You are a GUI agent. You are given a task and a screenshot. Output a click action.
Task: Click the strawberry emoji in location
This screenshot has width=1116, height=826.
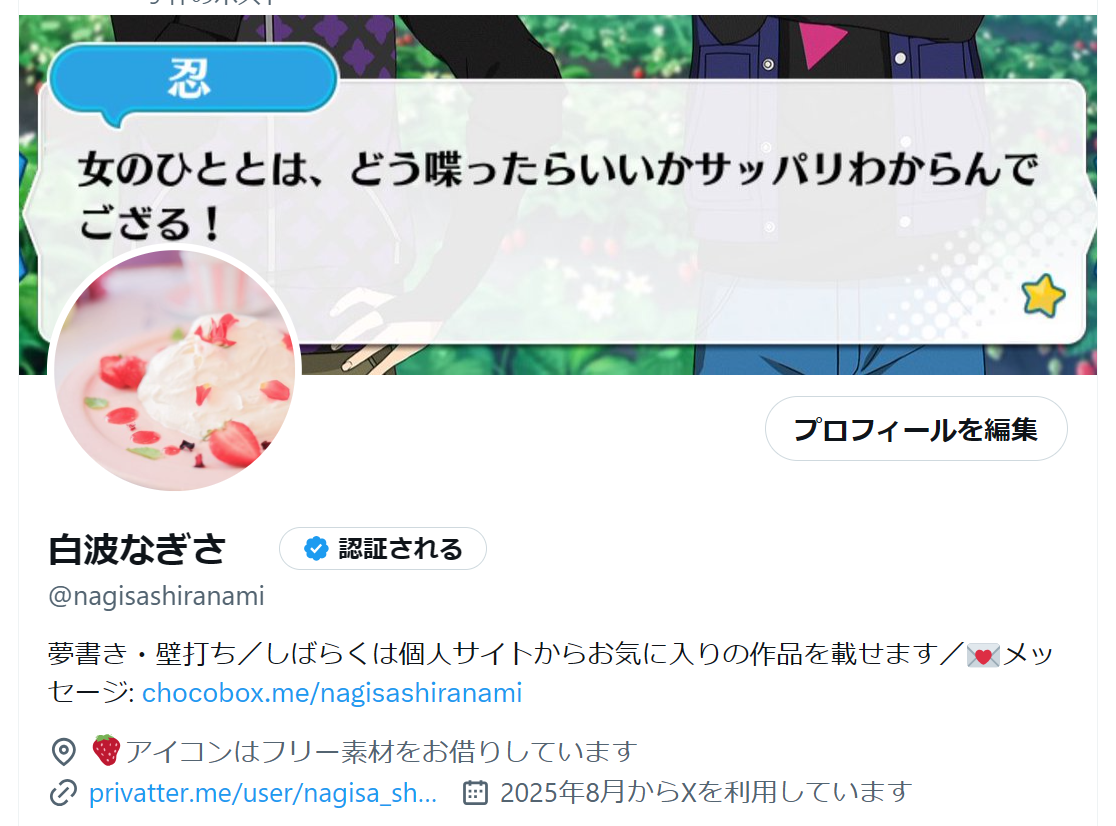coord(106,751)
